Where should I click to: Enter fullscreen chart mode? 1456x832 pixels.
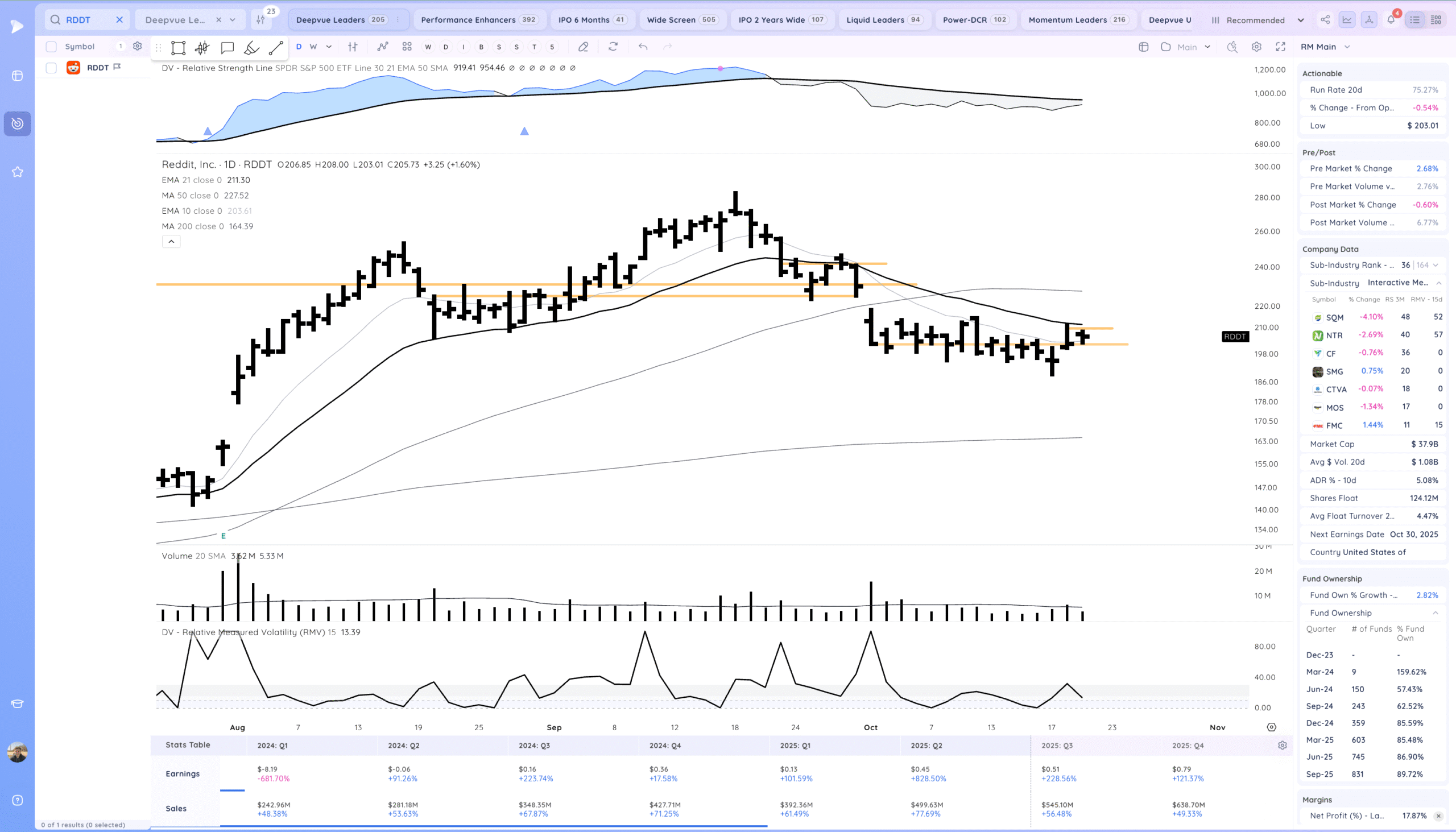(x=1281, y=47)
